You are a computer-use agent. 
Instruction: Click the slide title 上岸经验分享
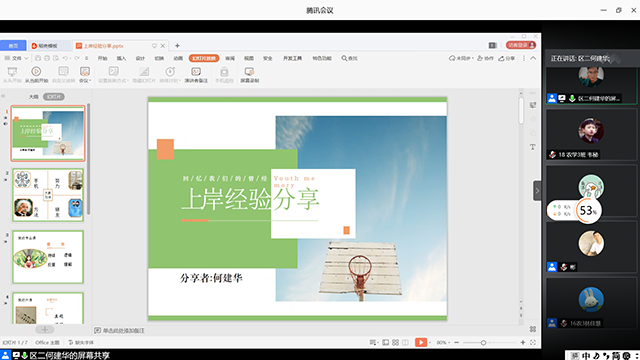point(250,199)
